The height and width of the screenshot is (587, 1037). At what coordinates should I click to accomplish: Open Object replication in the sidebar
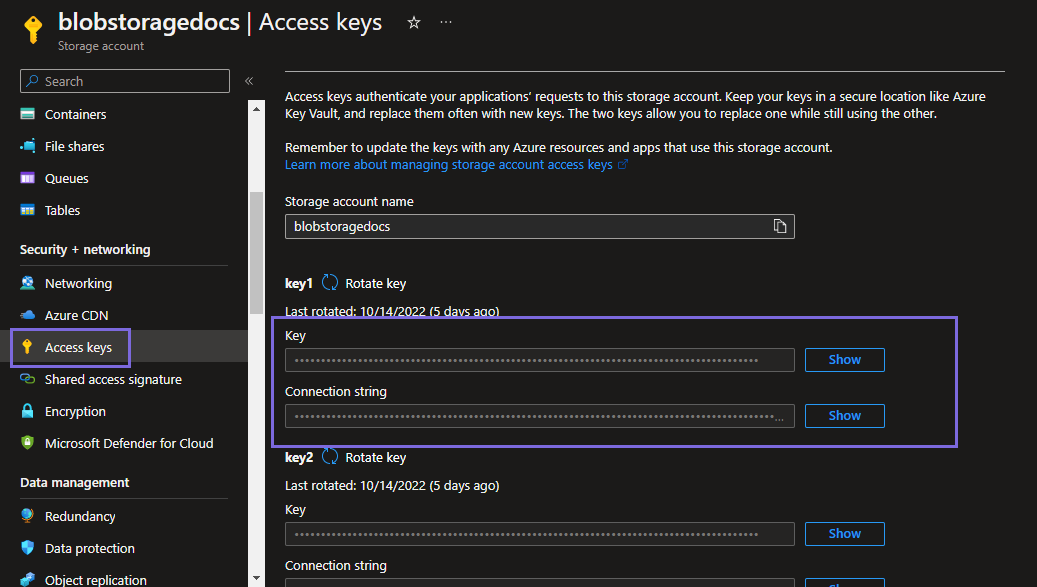tap(95, 580)
